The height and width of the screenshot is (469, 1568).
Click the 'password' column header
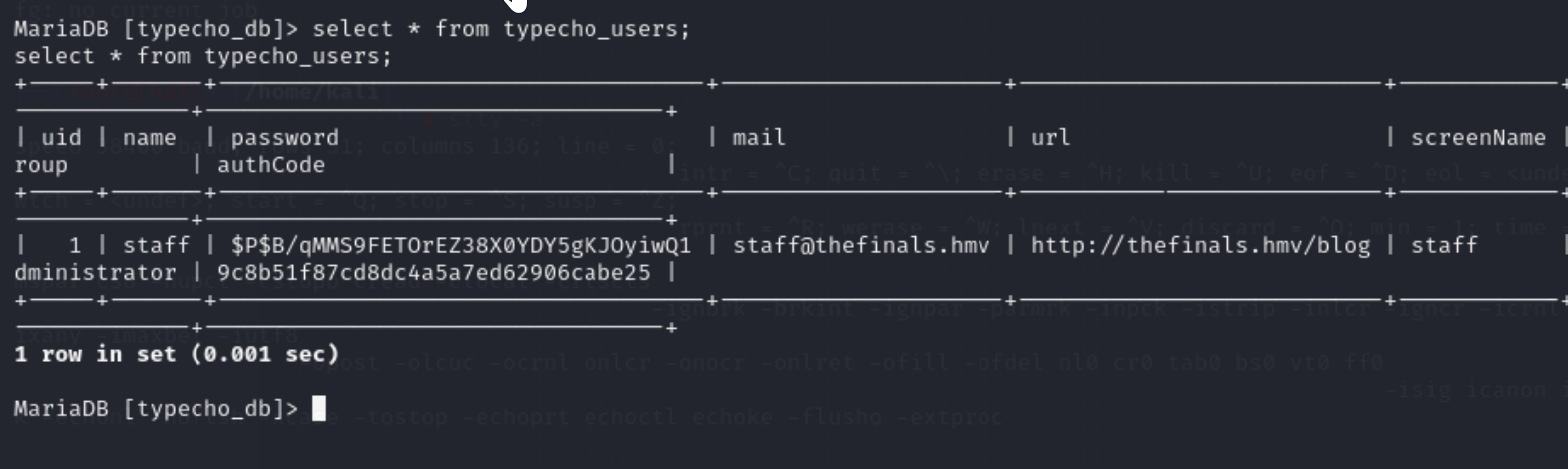284,138
